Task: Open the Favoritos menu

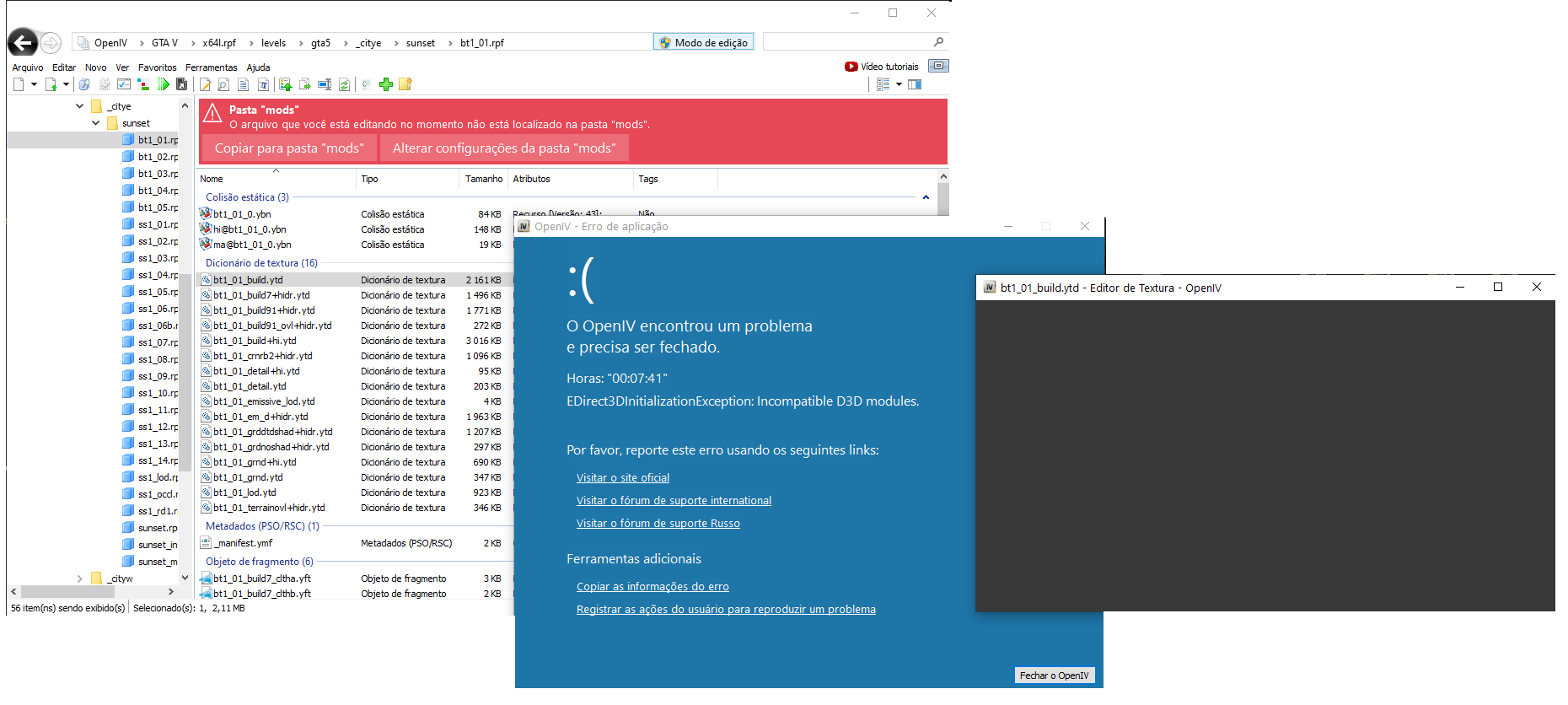Action: (x=157, y=67)
